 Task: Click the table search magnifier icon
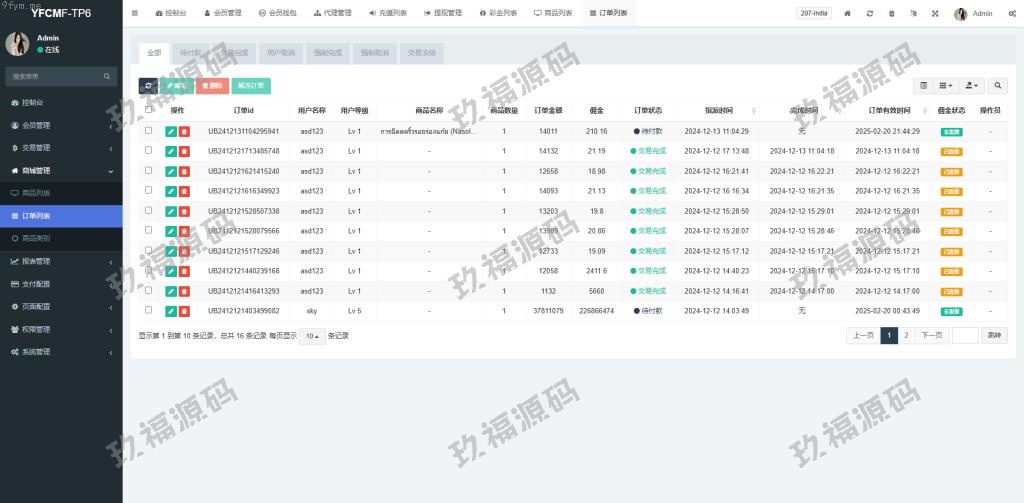pos(997,86)
